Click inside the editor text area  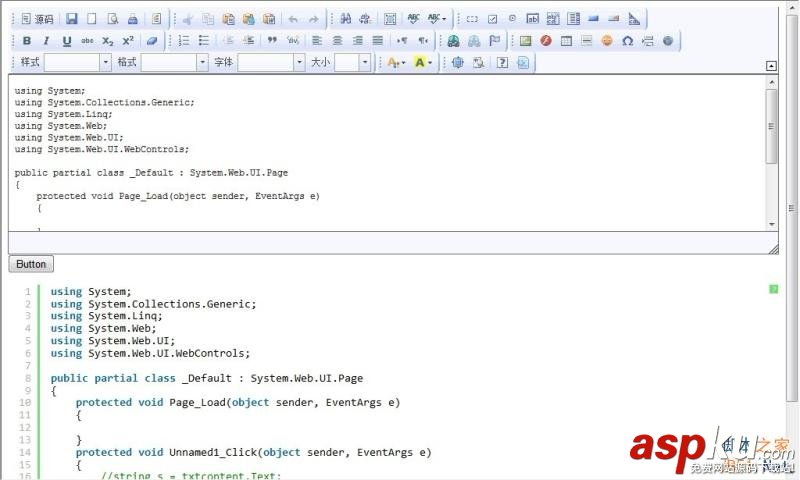click(x=387, y=153)
